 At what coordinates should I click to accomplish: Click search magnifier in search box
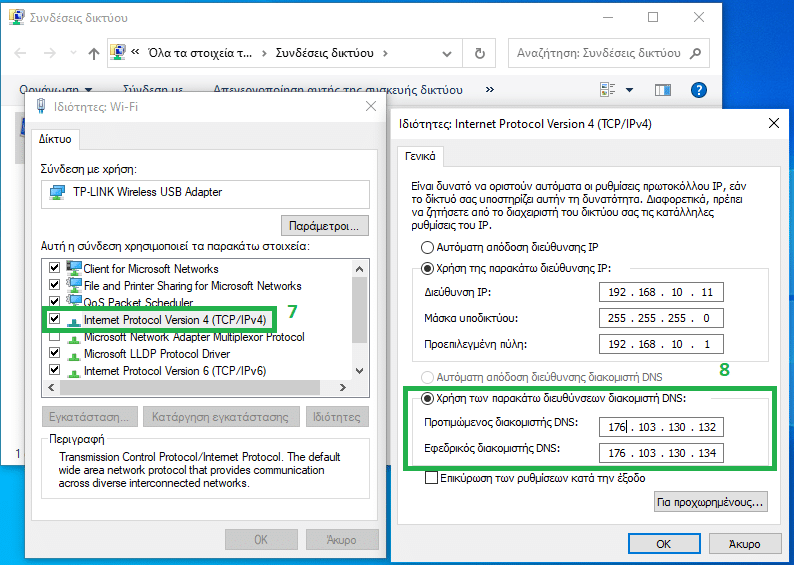click(x=696, y=53)
